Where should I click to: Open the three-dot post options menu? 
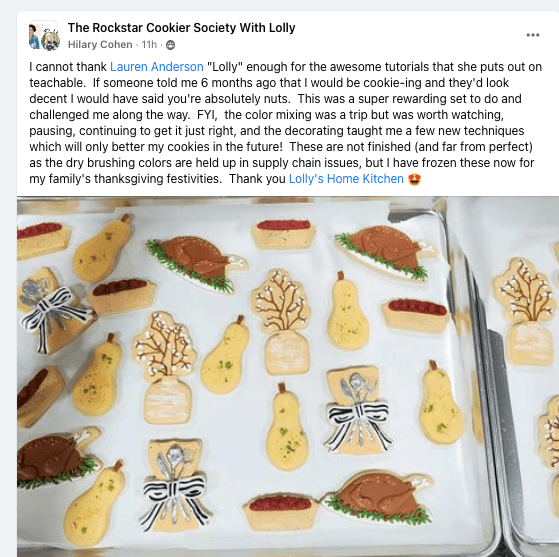pos(533,35)
